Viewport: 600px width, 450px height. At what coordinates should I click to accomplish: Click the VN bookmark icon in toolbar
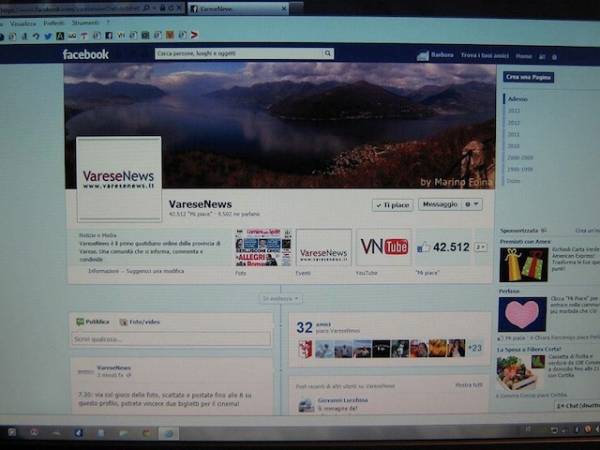click(121, 36)
